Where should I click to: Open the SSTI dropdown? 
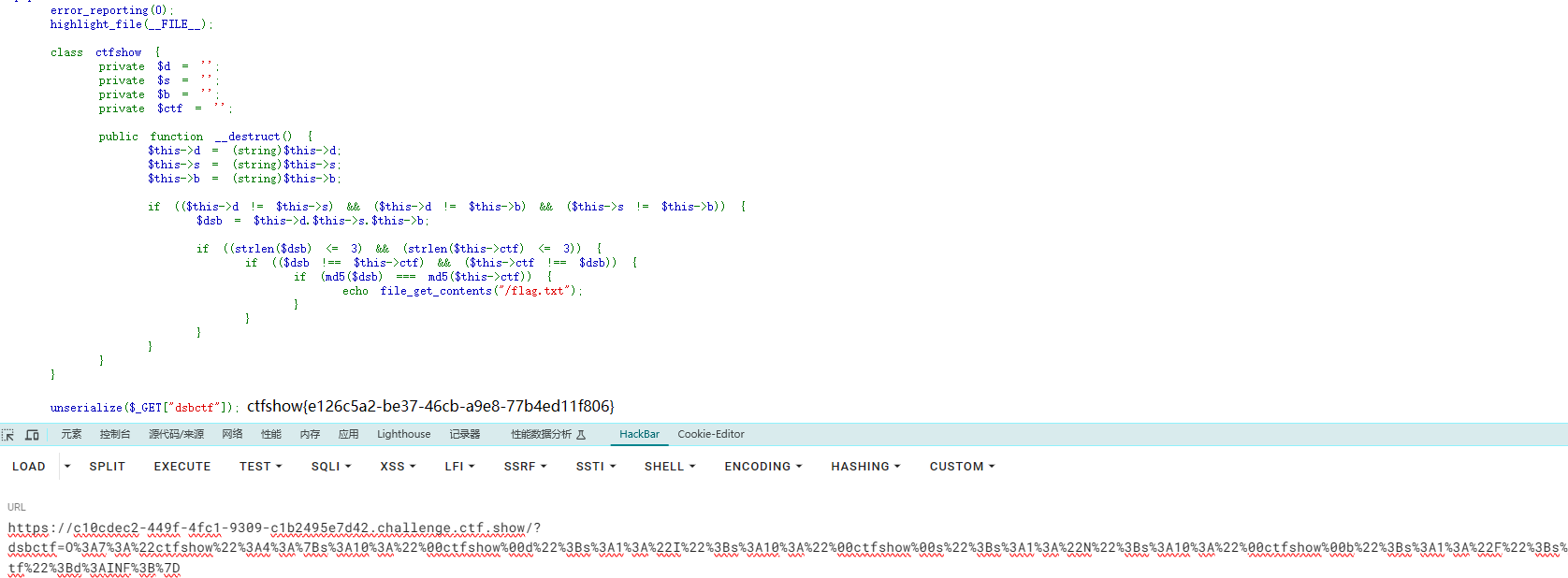coord(595,467)
